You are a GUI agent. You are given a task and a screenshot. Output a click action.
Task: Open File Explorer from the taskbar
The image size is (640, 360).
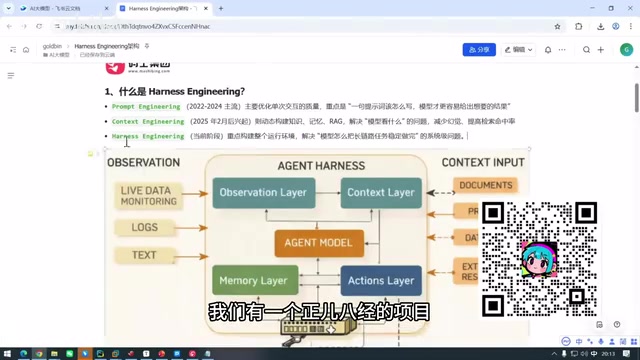54,353
